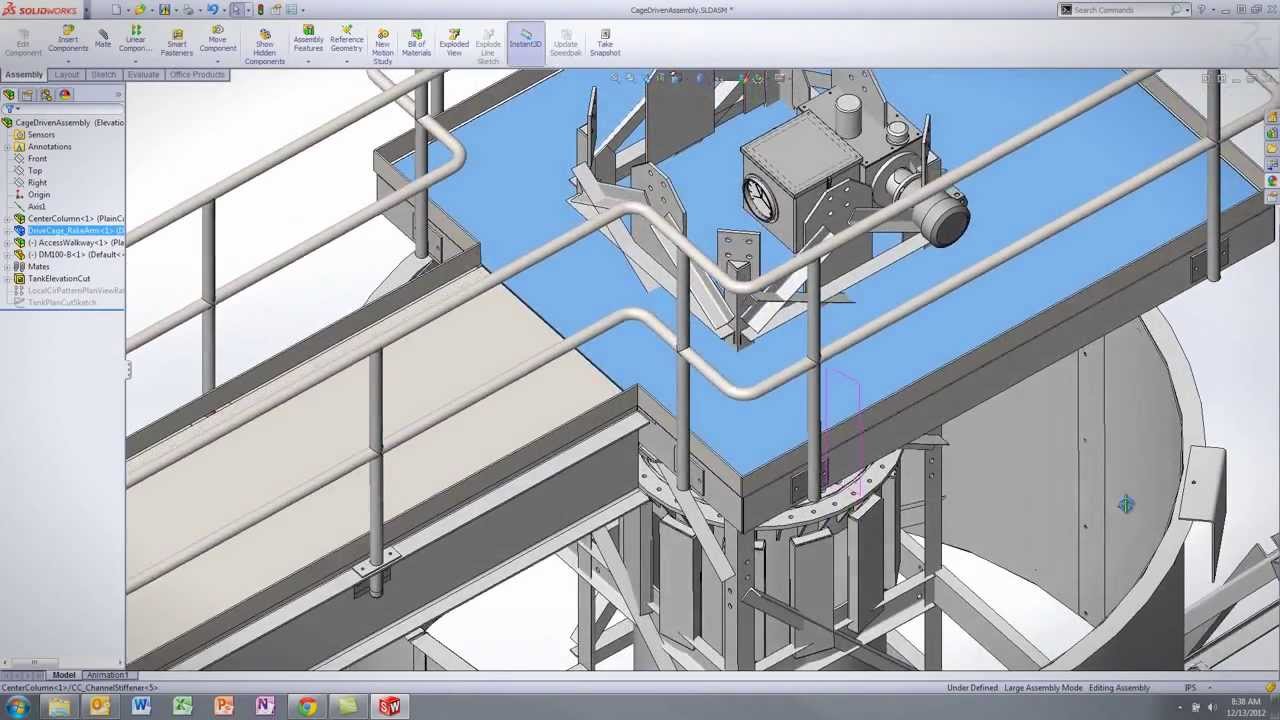Expand the DM100-8<1> component

(x=7, y=255)
